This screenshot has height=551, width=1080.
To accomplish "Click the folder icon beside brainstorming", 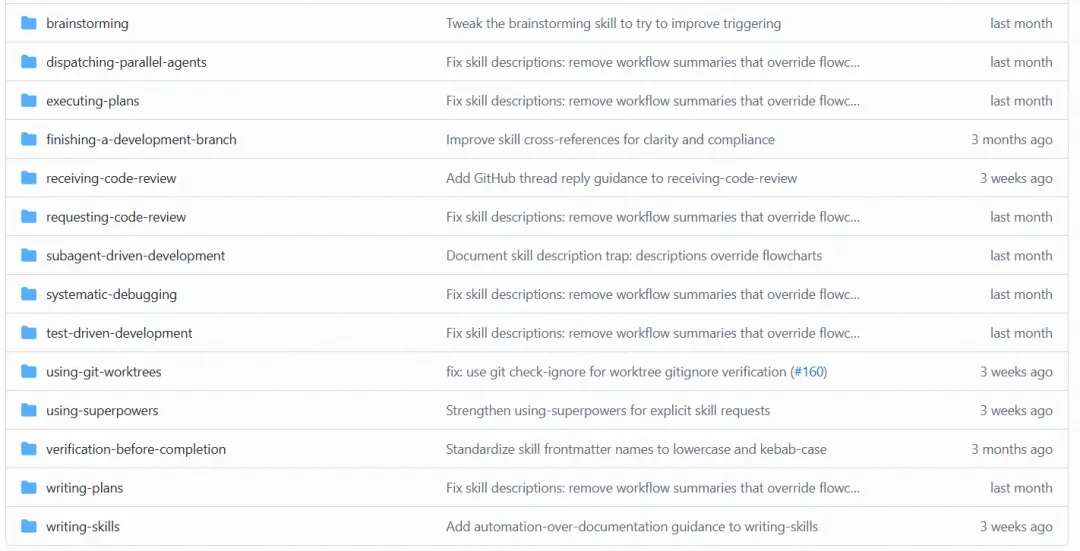I will pos(28,23).
